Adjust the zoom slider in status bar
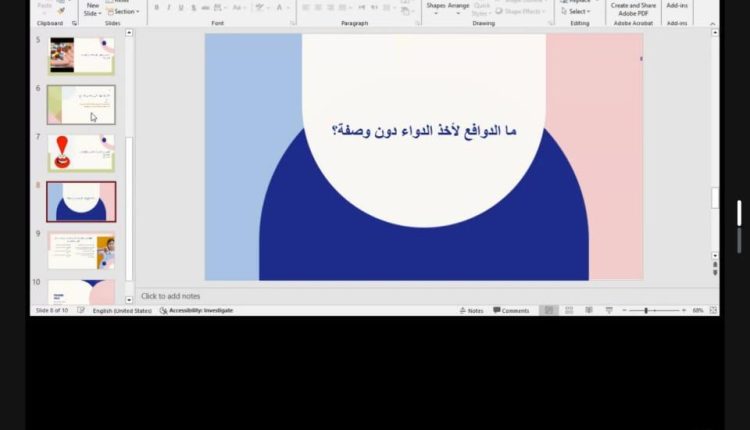The width and height of the screenshot is (750, 430). pos(647,311)
